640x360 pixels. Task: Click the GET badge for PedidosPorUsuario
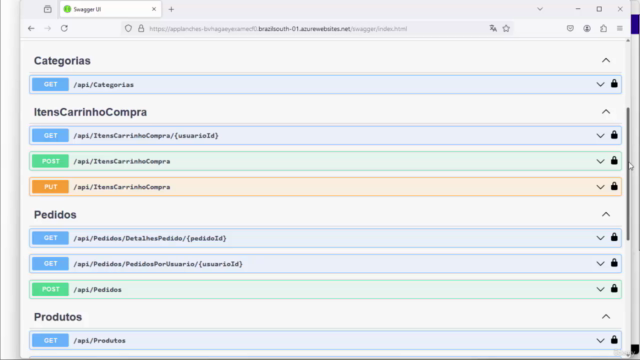[51, 264]
